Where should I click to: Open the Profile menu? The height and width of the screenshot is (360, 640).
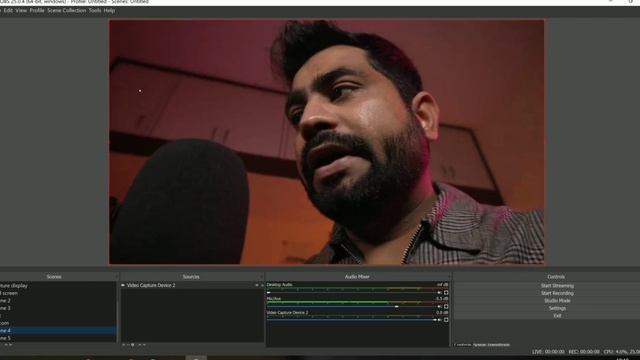[37, 11]
